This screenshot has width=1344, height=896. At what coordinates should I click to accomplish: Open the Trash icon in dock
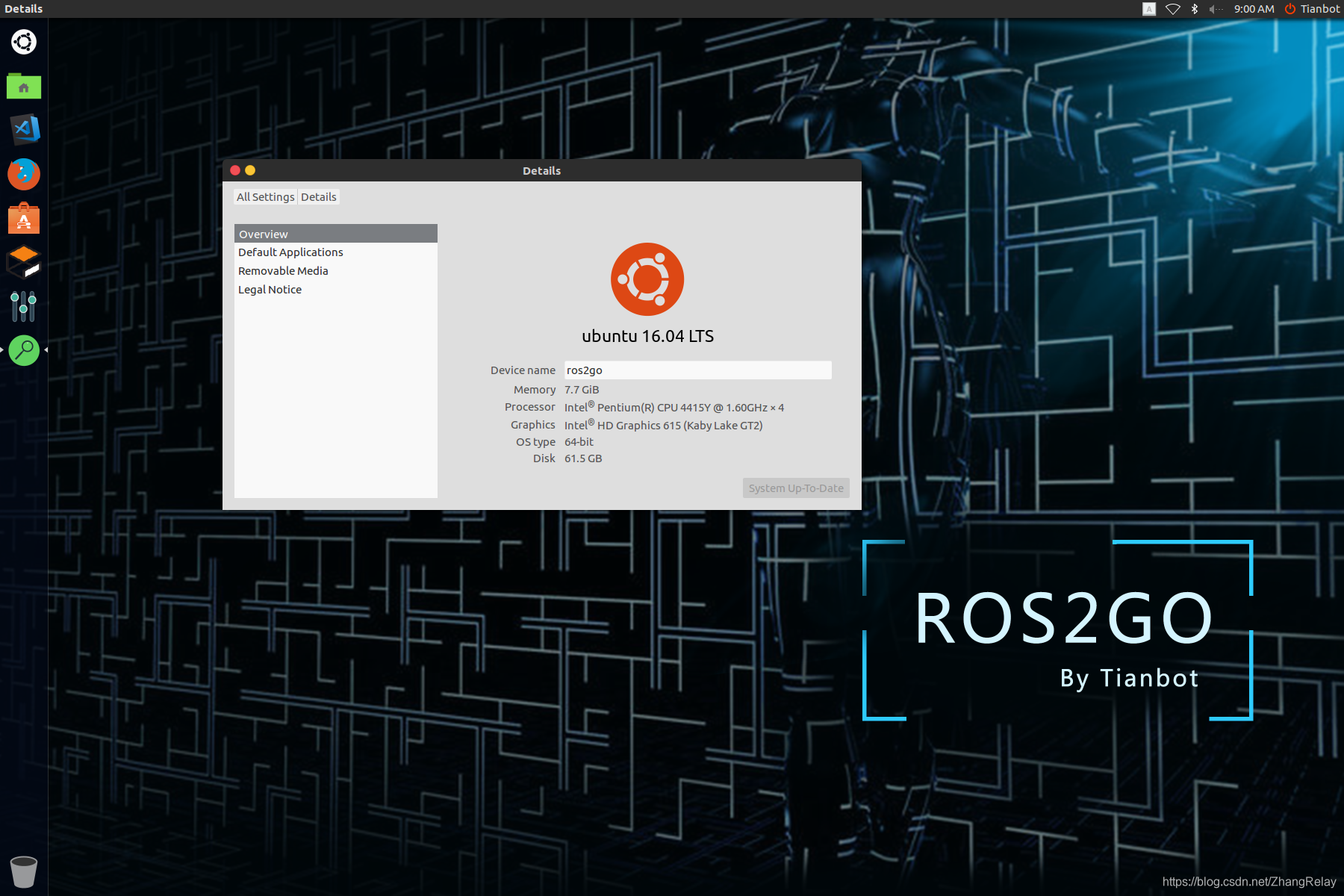[x=24, y=871]
